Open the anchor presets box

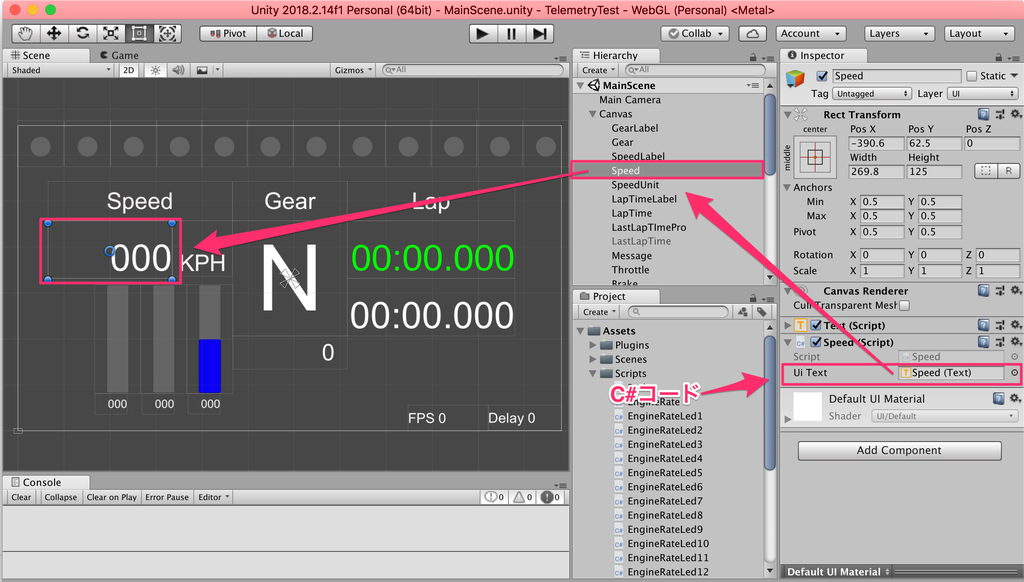tap(814, 156)
